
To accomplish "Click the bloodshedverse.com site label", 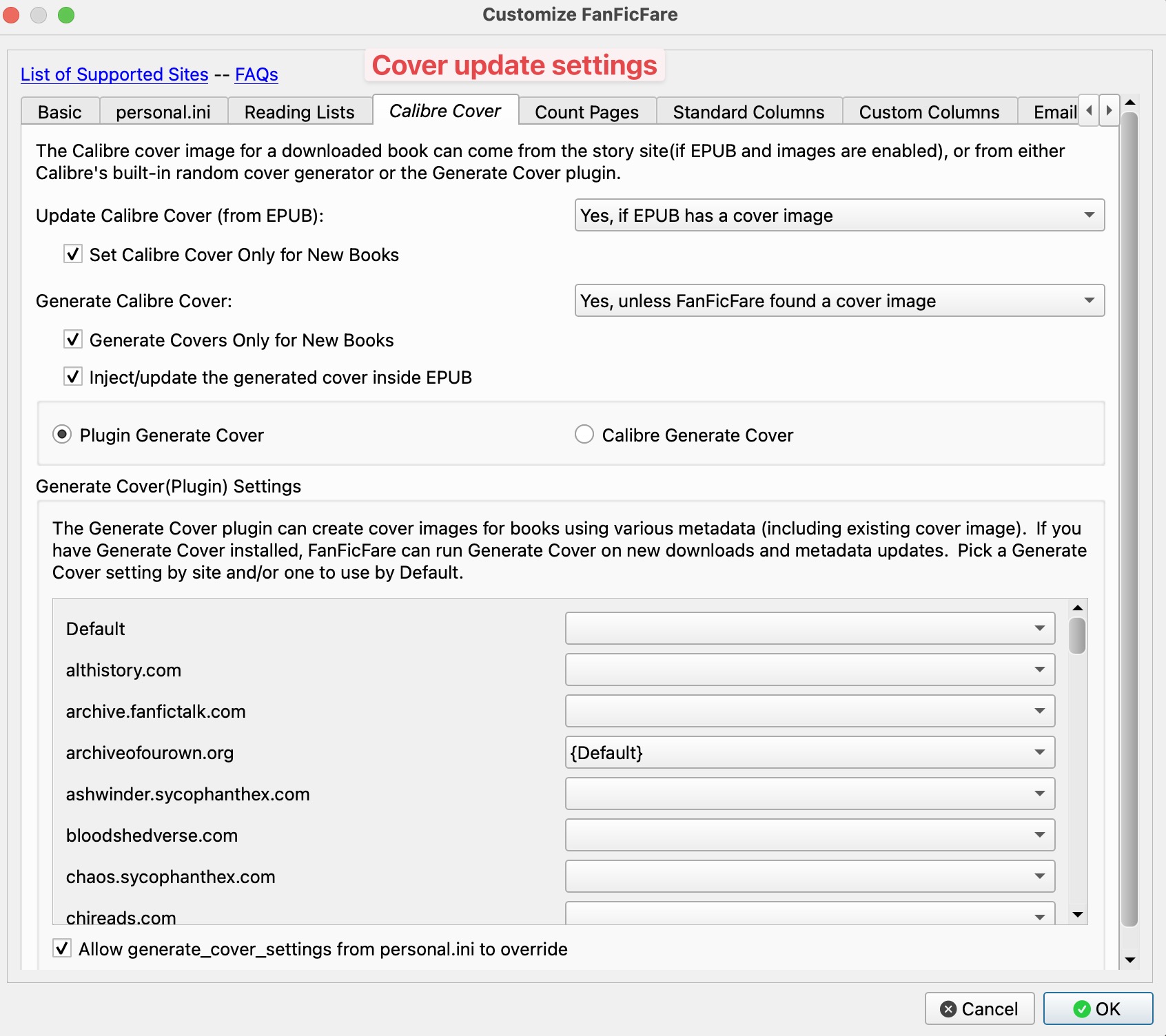I will click(152, 835).
